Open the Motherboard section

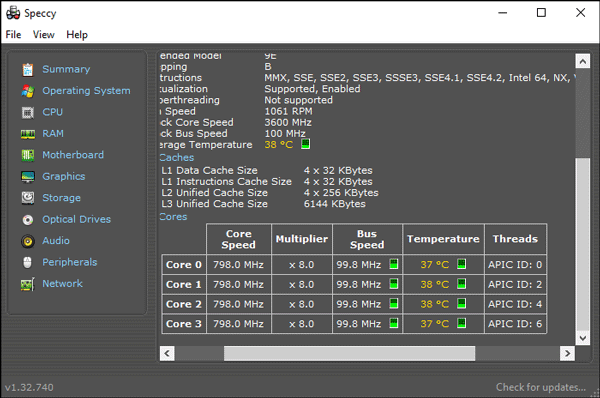[73, 155]
